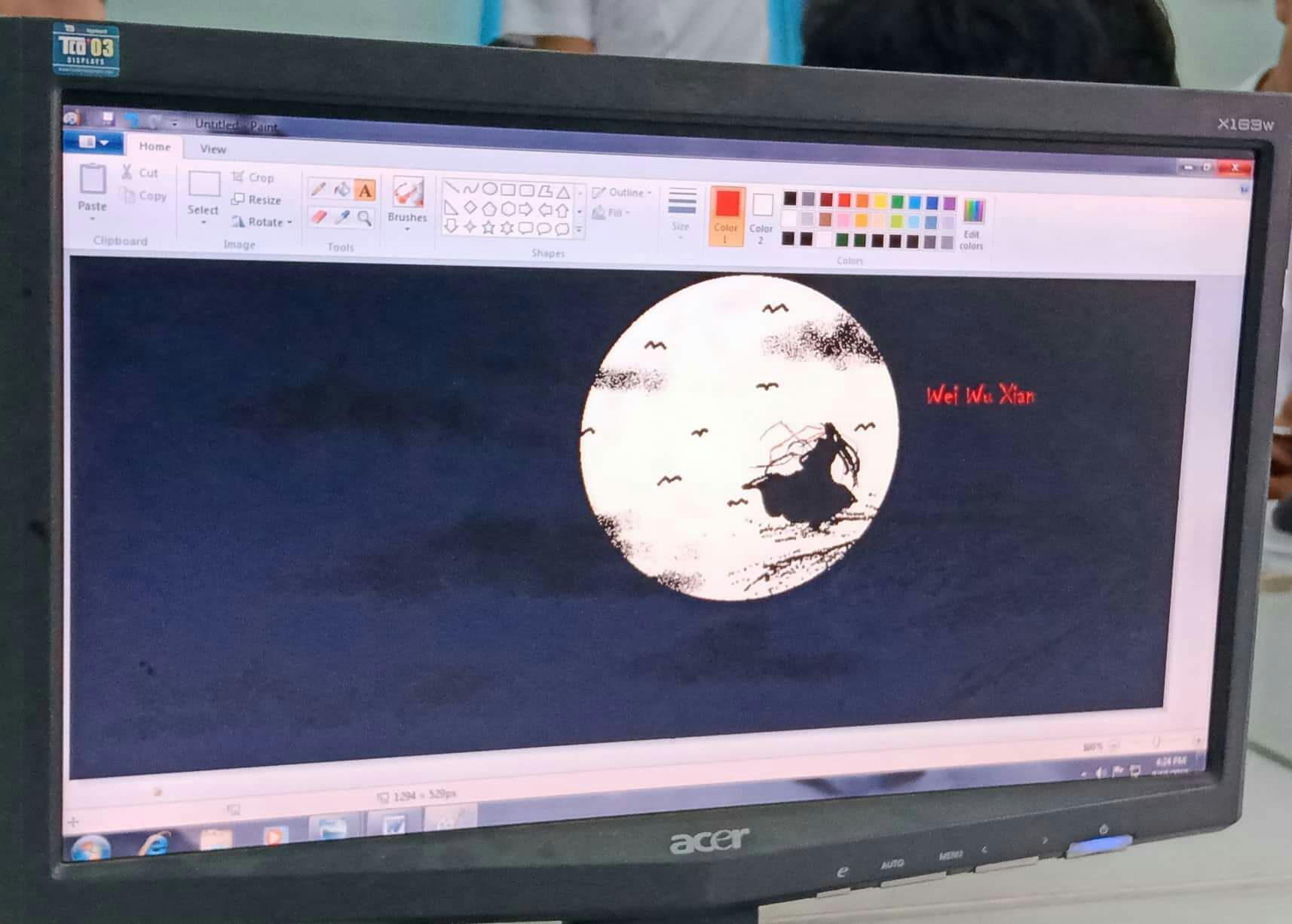
Task: Open the Size thickness dropdown
Action: click(681, 212)
